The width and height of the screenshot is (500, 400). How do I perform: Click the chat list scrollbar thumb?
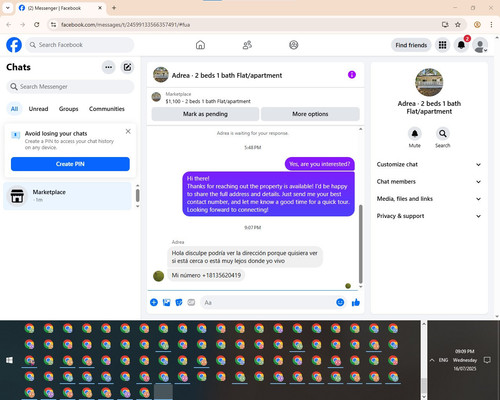click(137, 195)
